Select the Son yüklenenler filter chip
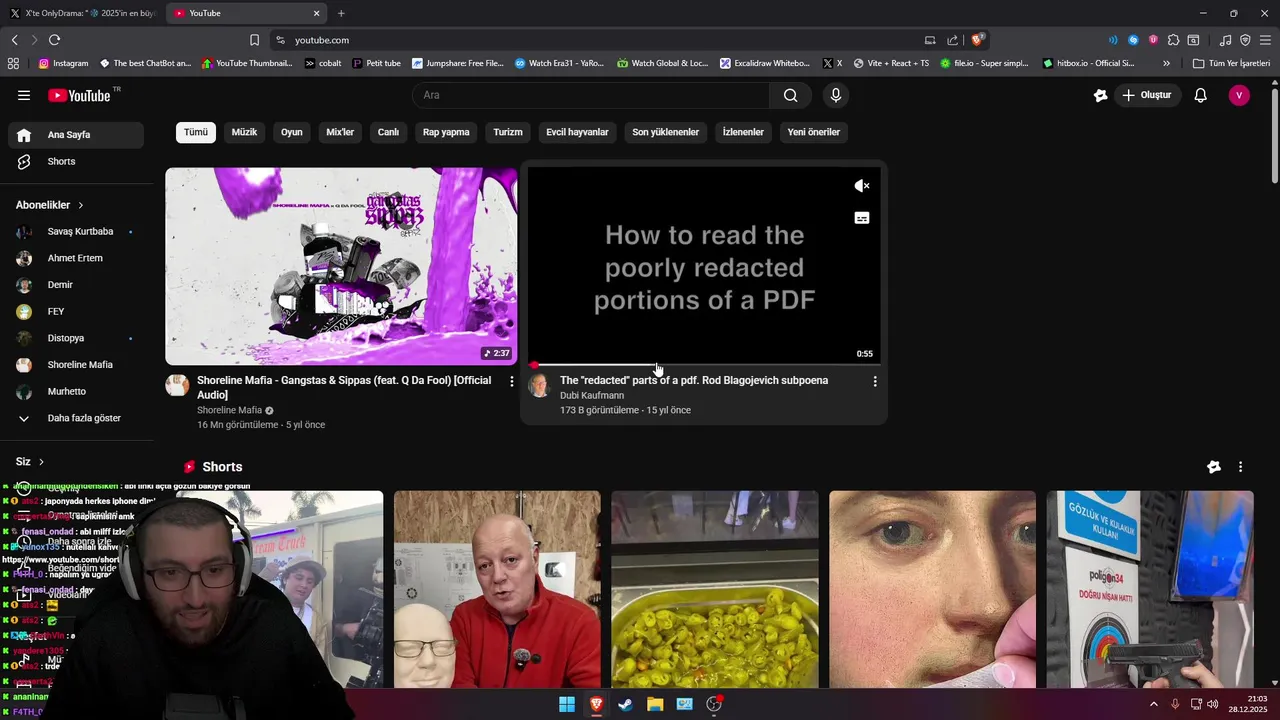The width and height of the screenshot is (1280, 720). click(666, 132)
